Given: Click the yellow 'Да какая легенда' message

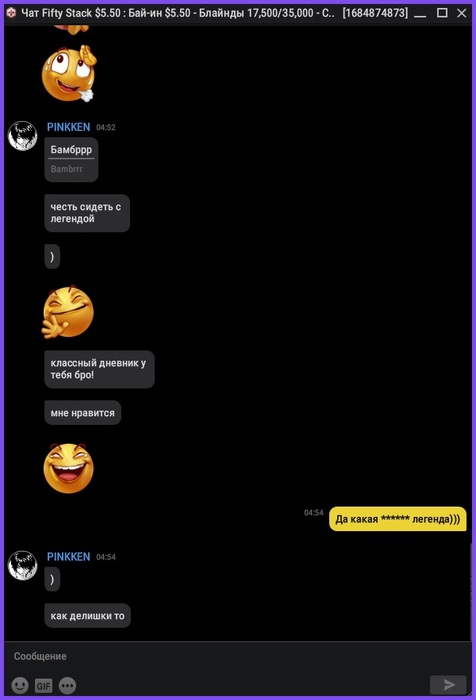Looking at the screenshot, I should (x=397, y=519).
